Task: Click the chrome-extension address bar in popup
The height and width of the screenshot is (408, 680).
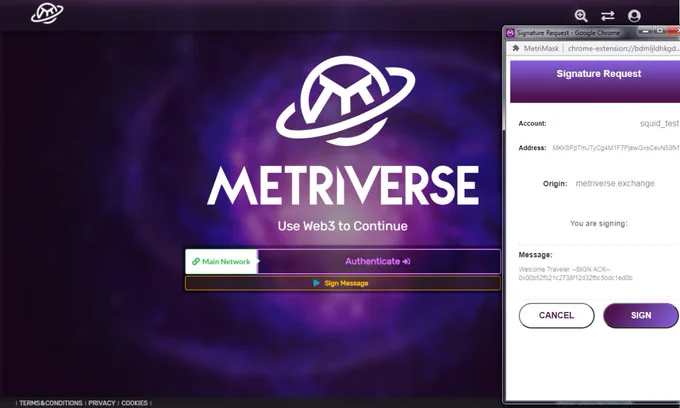Action: click(x=623, y=49)
